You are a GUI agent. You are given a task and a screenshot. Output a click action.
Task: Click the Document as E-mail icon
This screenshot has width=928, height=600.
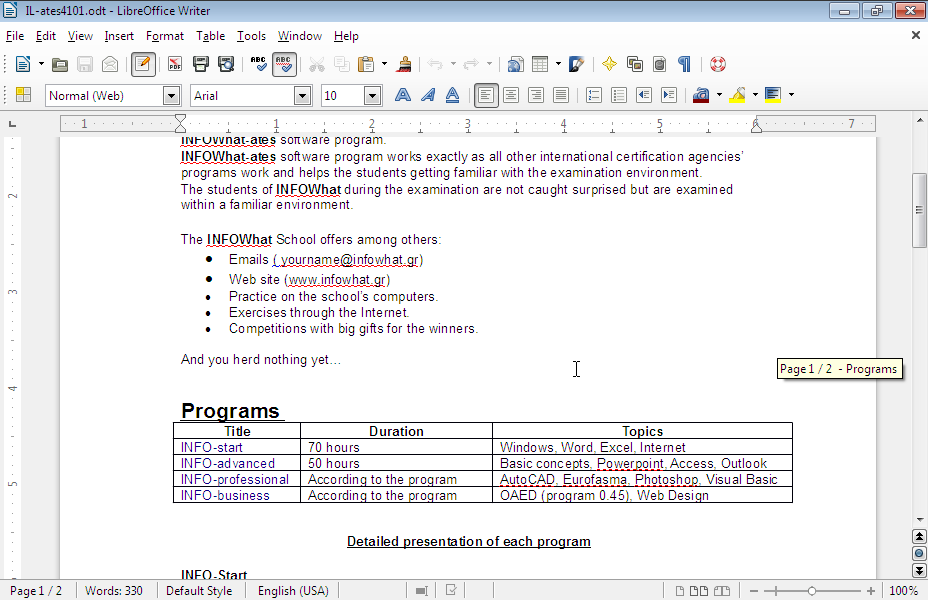[109, 64]
